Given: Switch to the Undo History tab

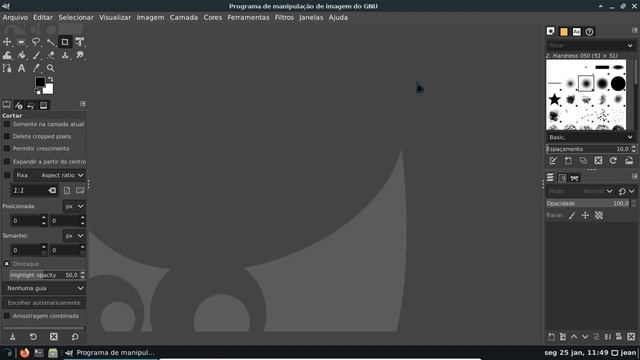Looking at the screenshot, I should coord(31,105).
